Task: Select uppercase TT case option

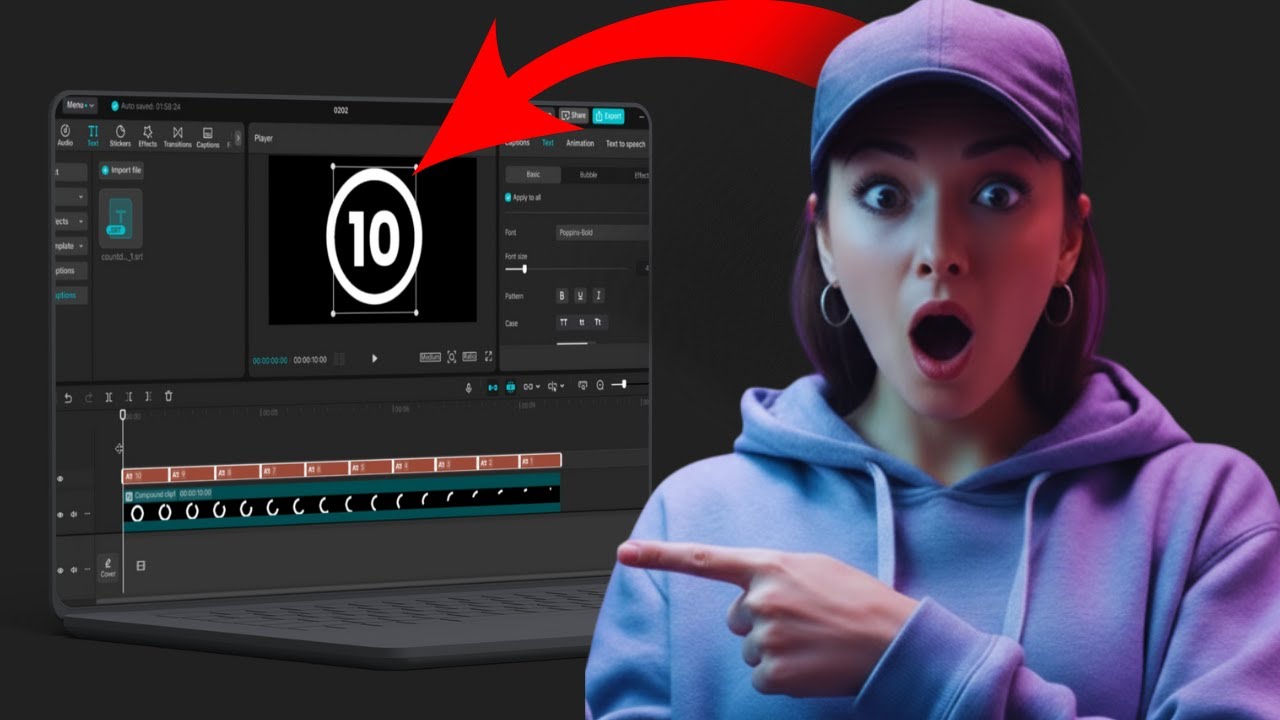Action: pyautogui.click(x=562, y=323)
